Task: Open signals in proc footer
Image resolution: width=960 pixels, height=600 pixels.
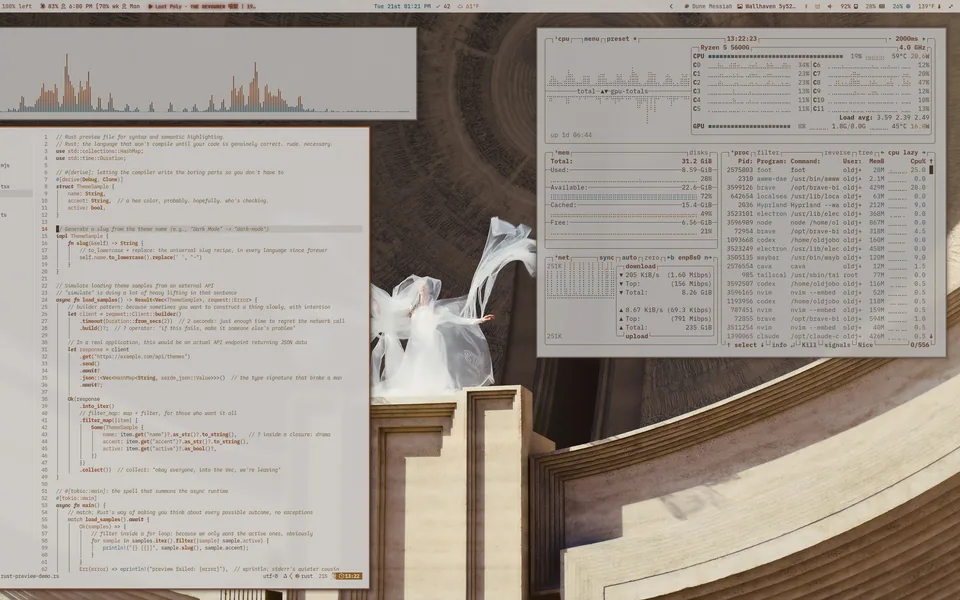Action: click(x=837, y=345)
